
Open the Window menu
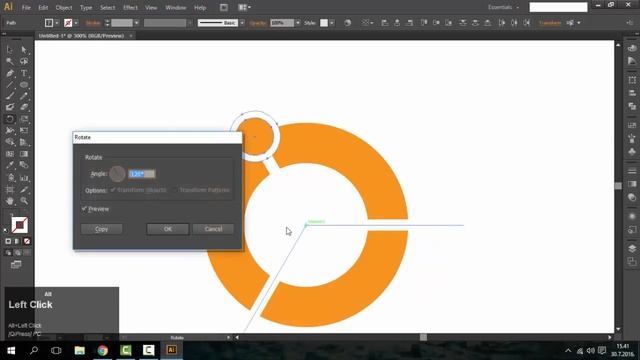tap(176, 8)
